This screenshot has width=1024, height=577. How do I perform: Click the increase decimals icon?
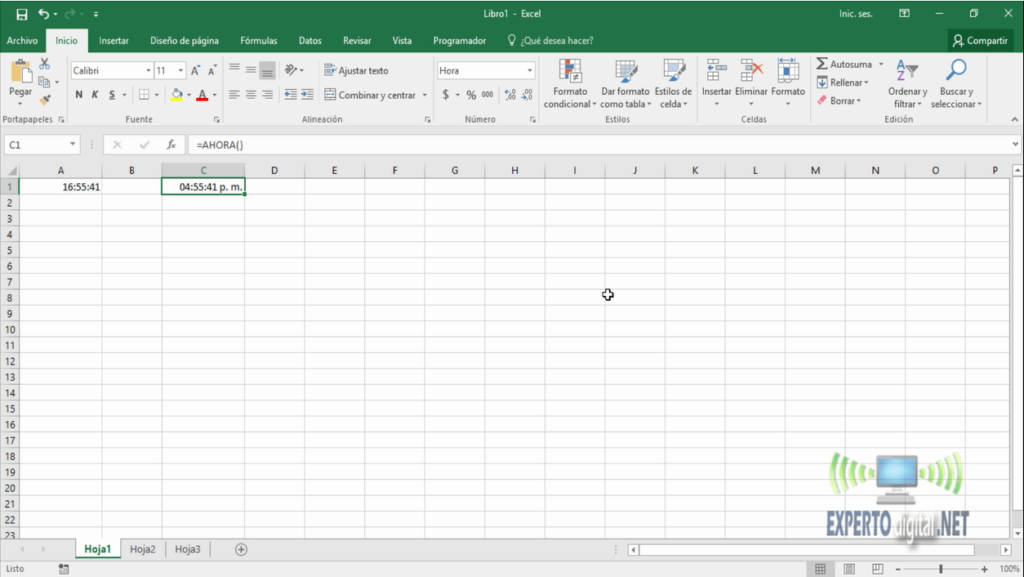[x=509, y=94]
